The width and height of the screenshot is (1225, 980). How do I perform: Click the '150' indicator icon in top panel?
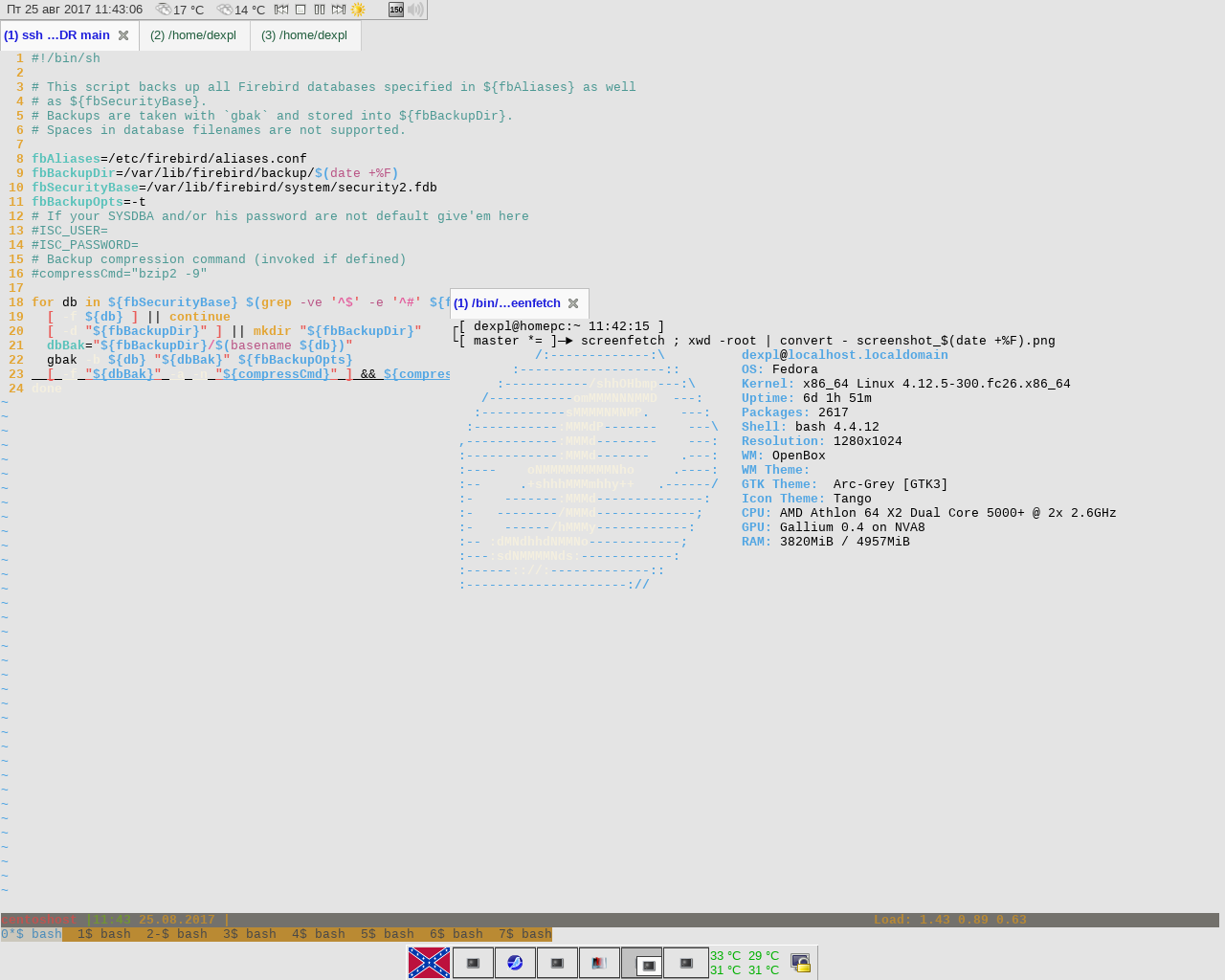click(x=396, y=10)
